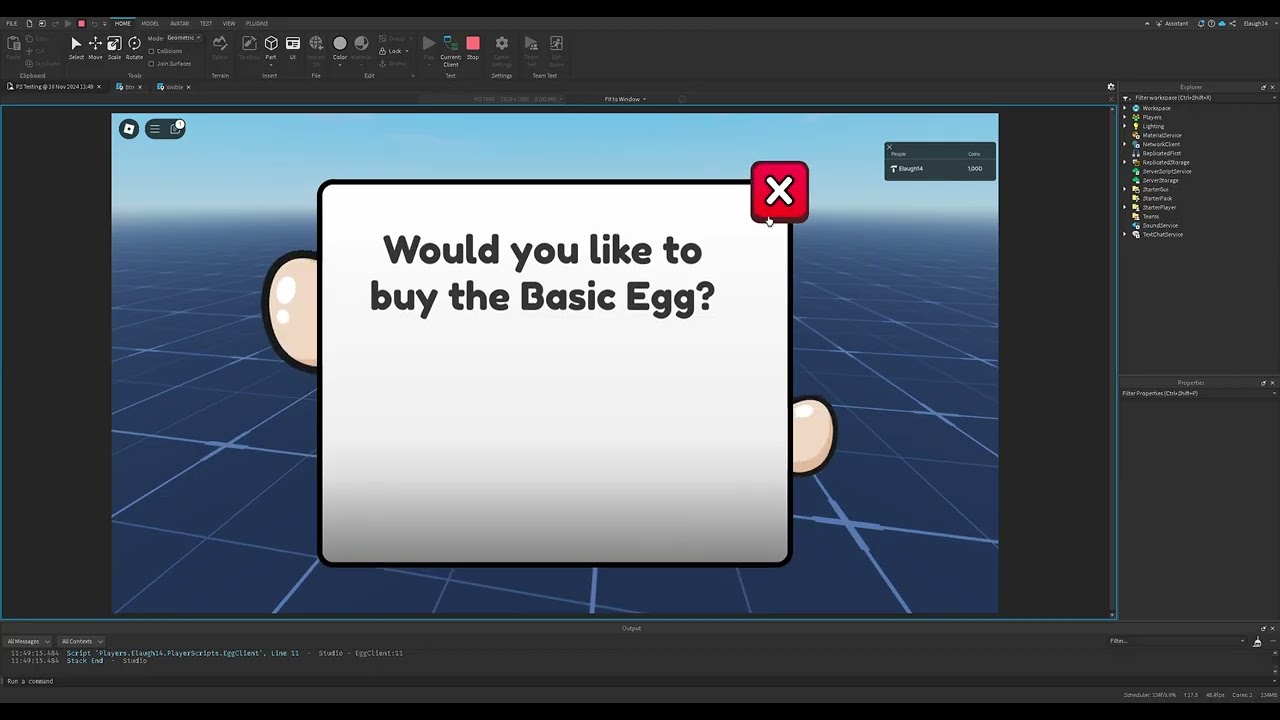Switch to the AVATAR ribbon tab
Viewport: 1280px width, 720px height.
tap(179, 23)
